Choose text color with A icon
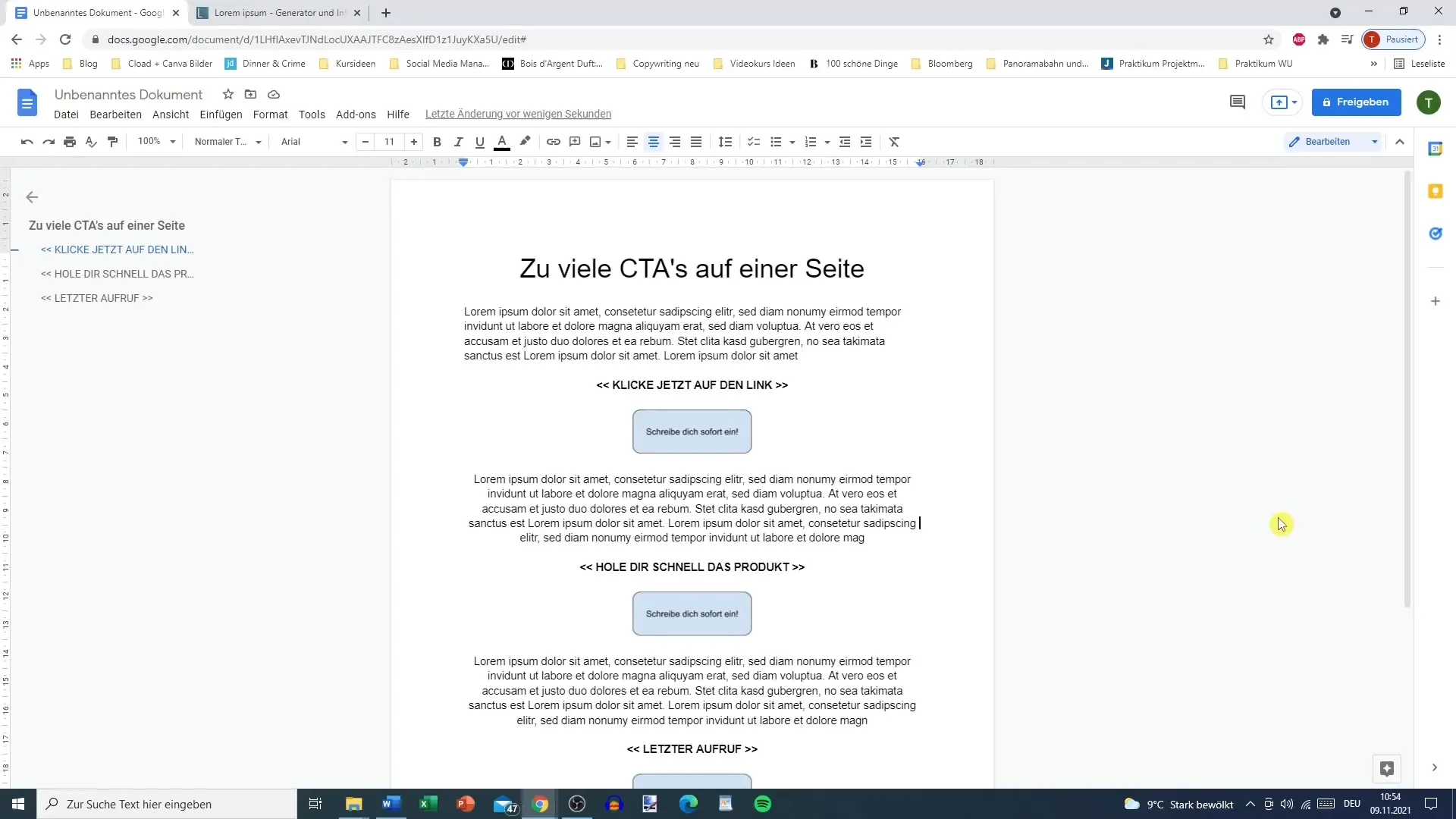The height and width of the screenshot is (819, 1456). pyautogui.click(x=501, y=142)
